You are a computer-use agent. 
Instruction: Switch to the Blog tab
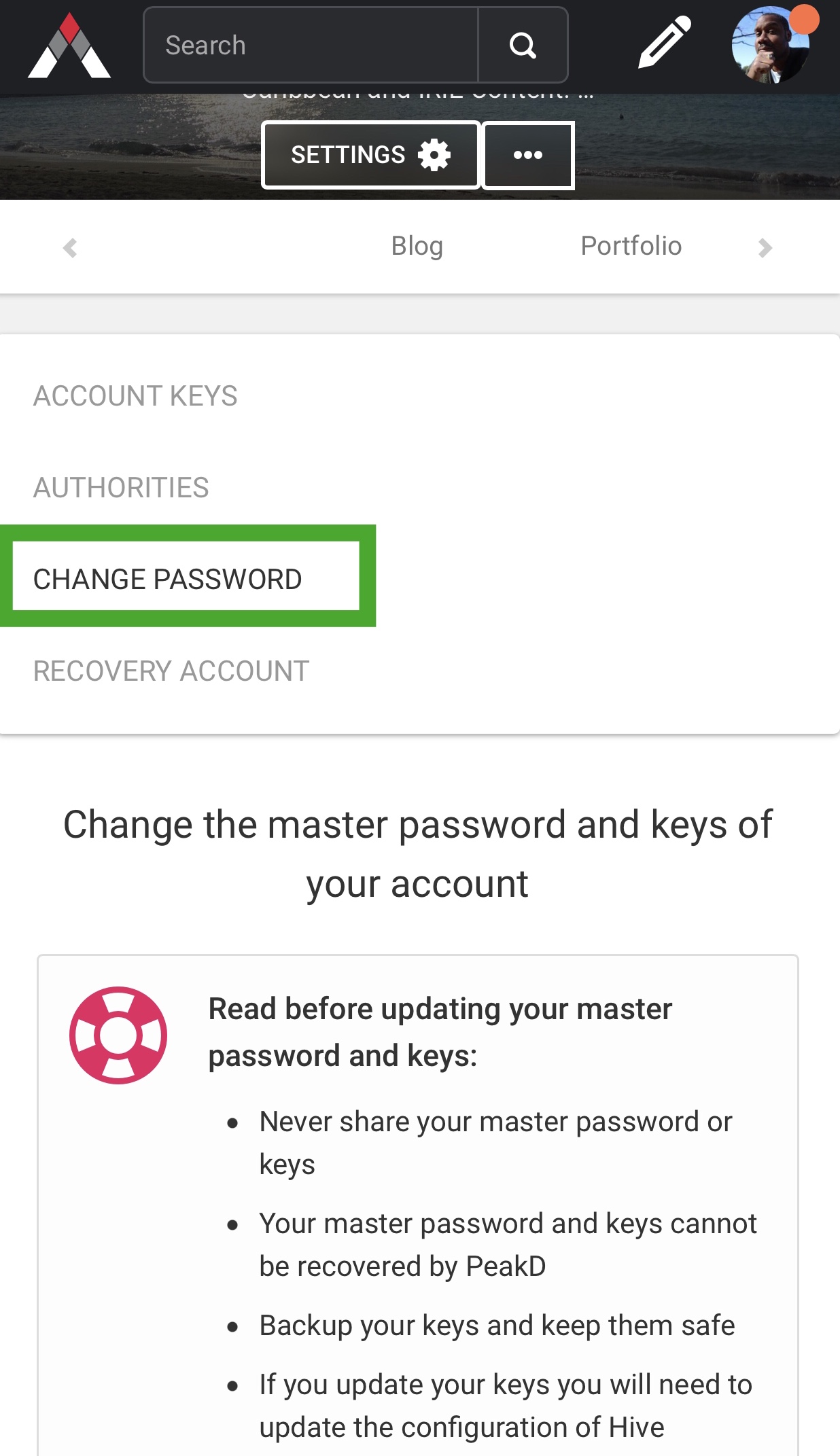click(417, 246)
